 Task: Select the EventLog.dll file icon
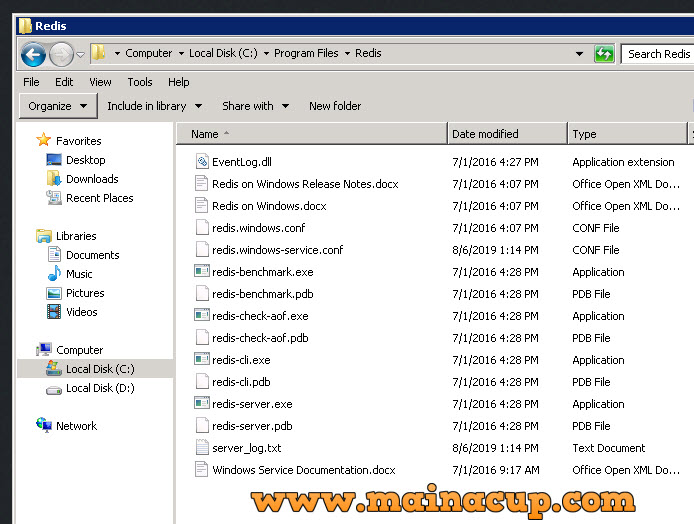[202, 162]
